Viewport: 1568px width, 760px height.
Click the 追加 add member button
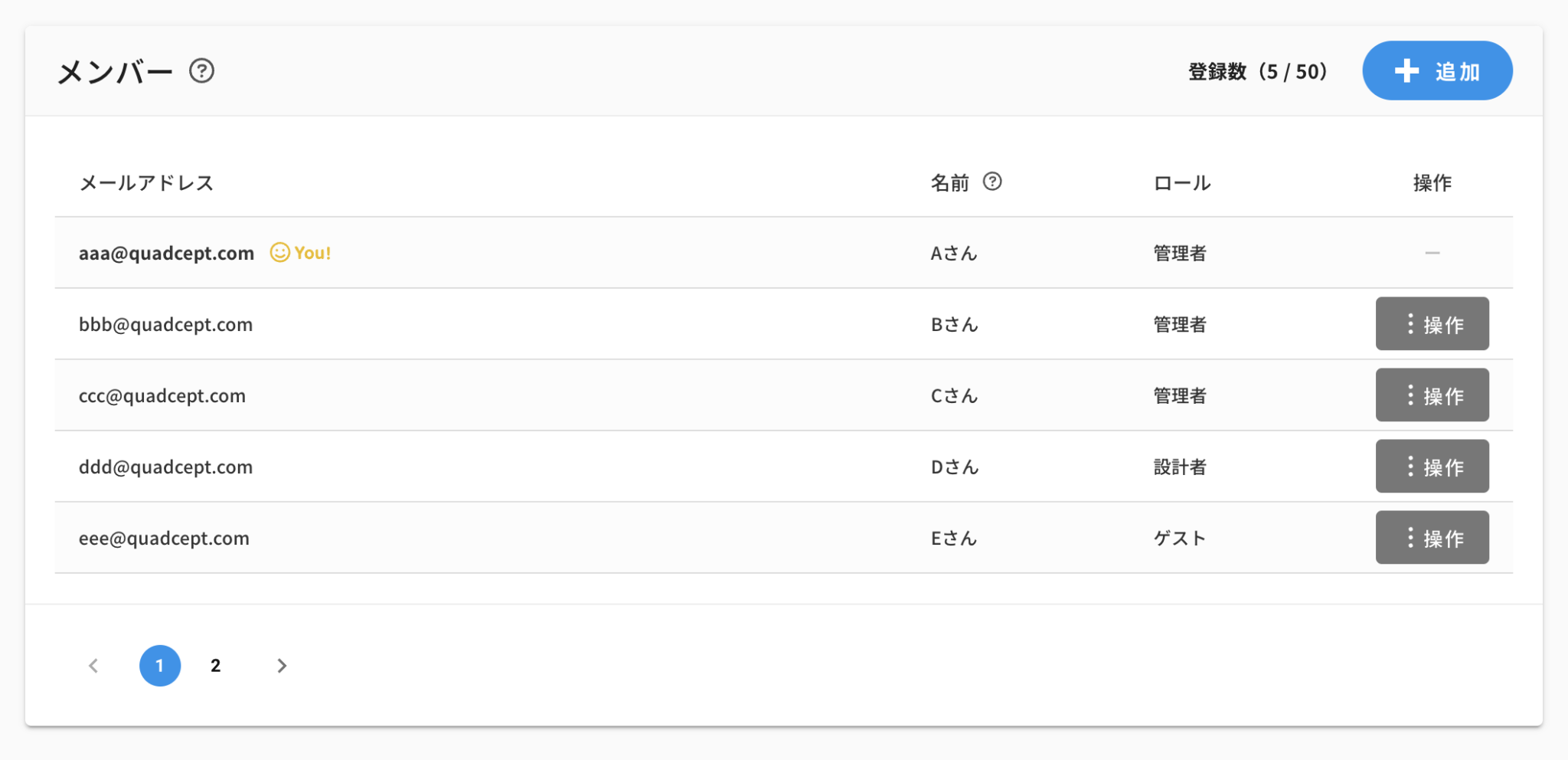[1436, 71]
